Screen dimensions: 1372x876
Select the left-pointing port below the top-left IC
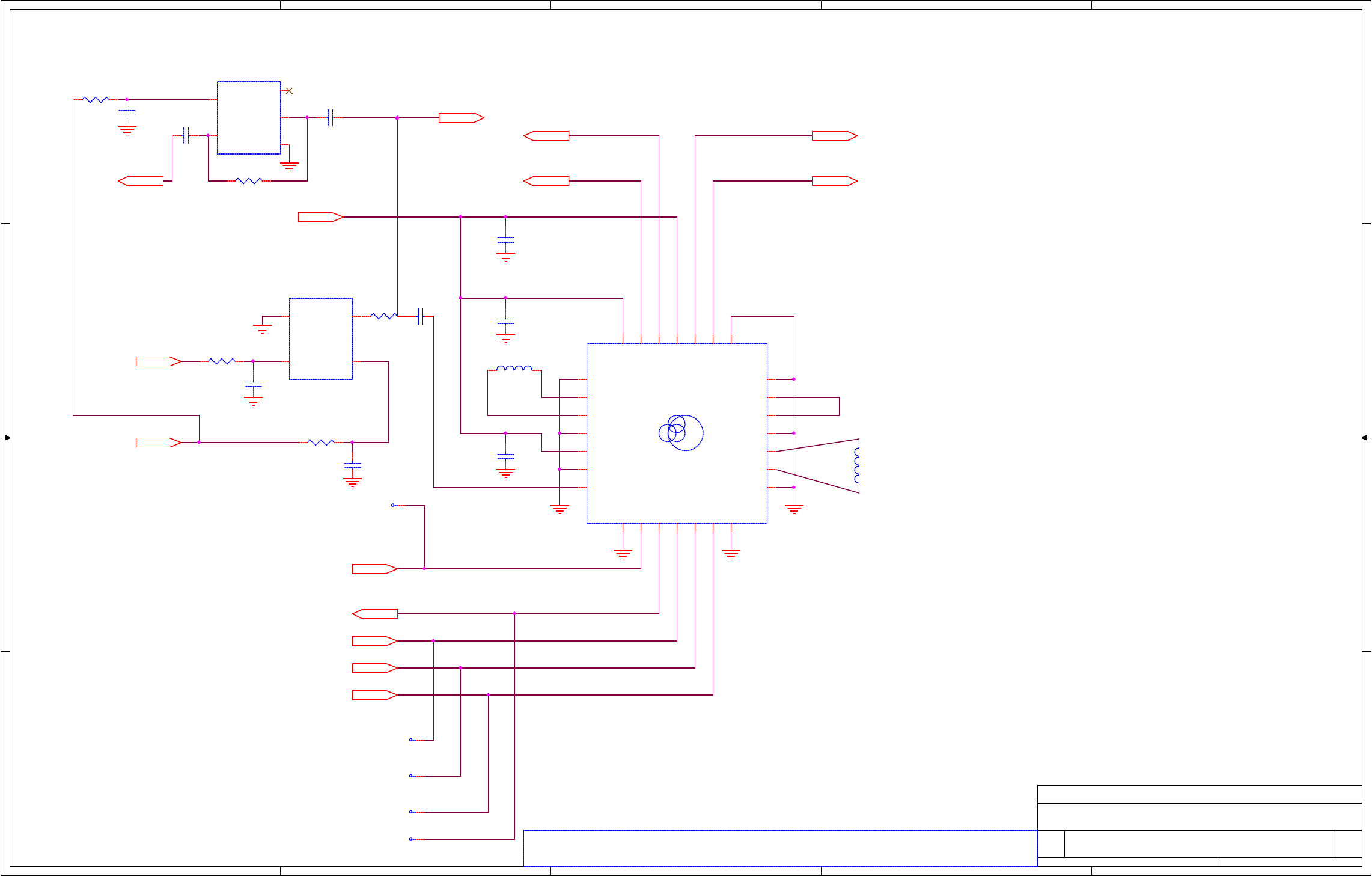coord(141,180)
